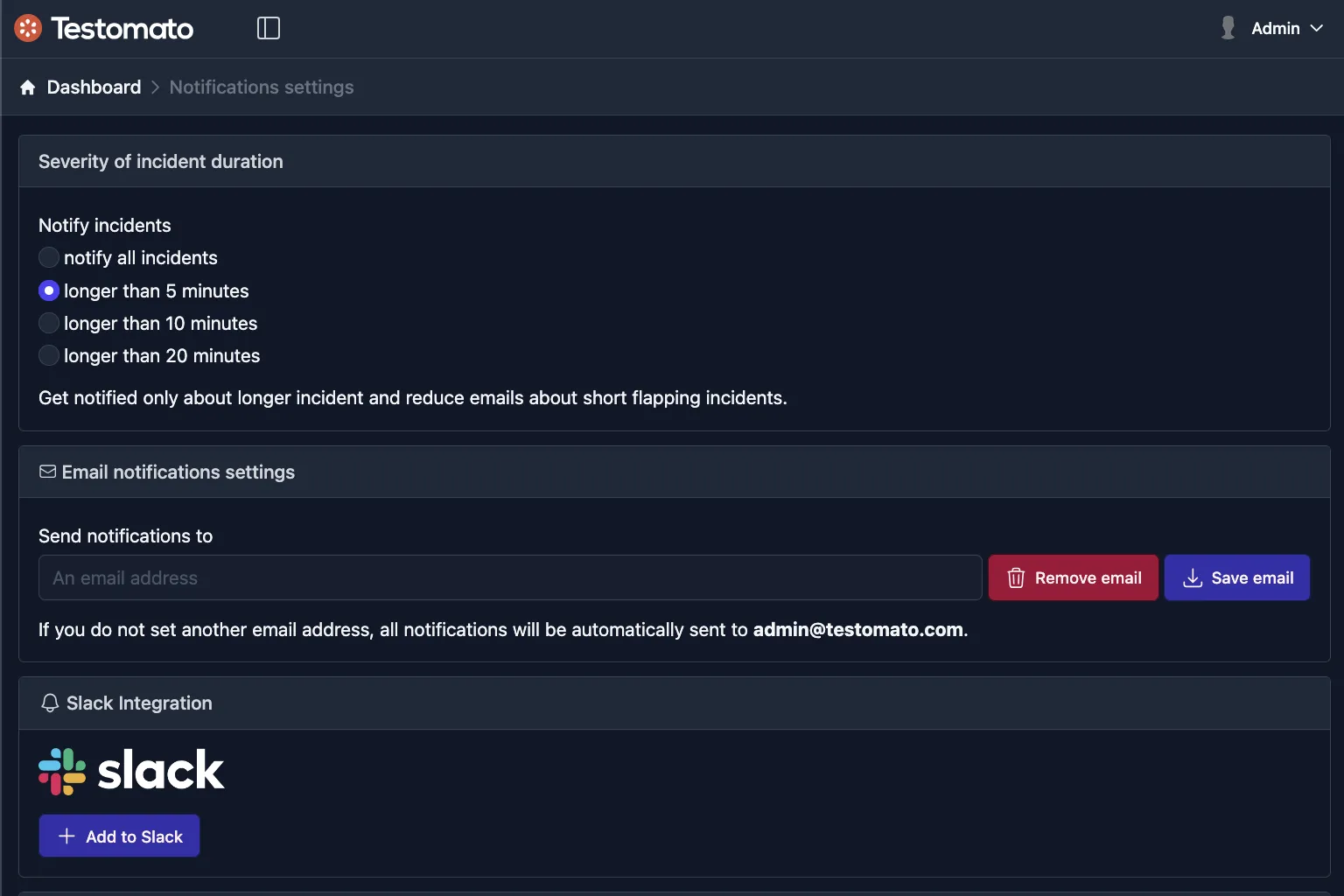Click the home icon in the breadcrumb
Image resolution: width=1344 pixels, height=896 pixels.
[27, 87]
